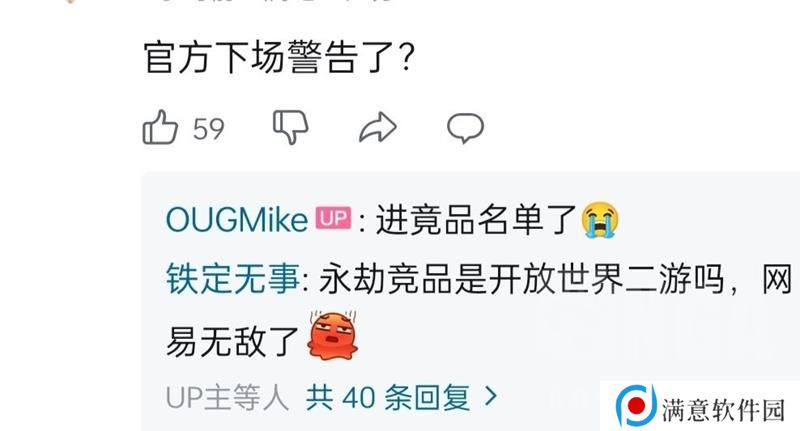
Task: Click the pink UP badge next to OUGMike
Action: coord(334,218)
